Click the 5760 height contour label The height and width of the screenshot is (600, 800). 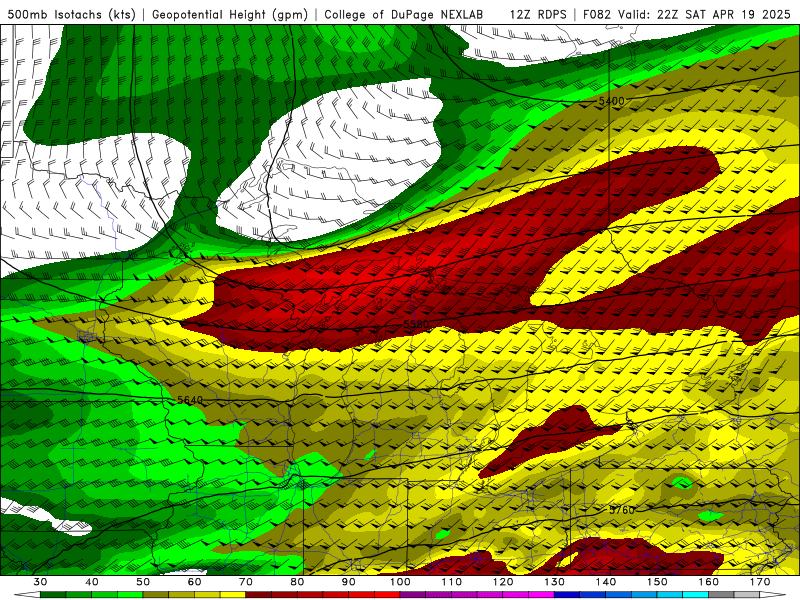coord(622,510)
